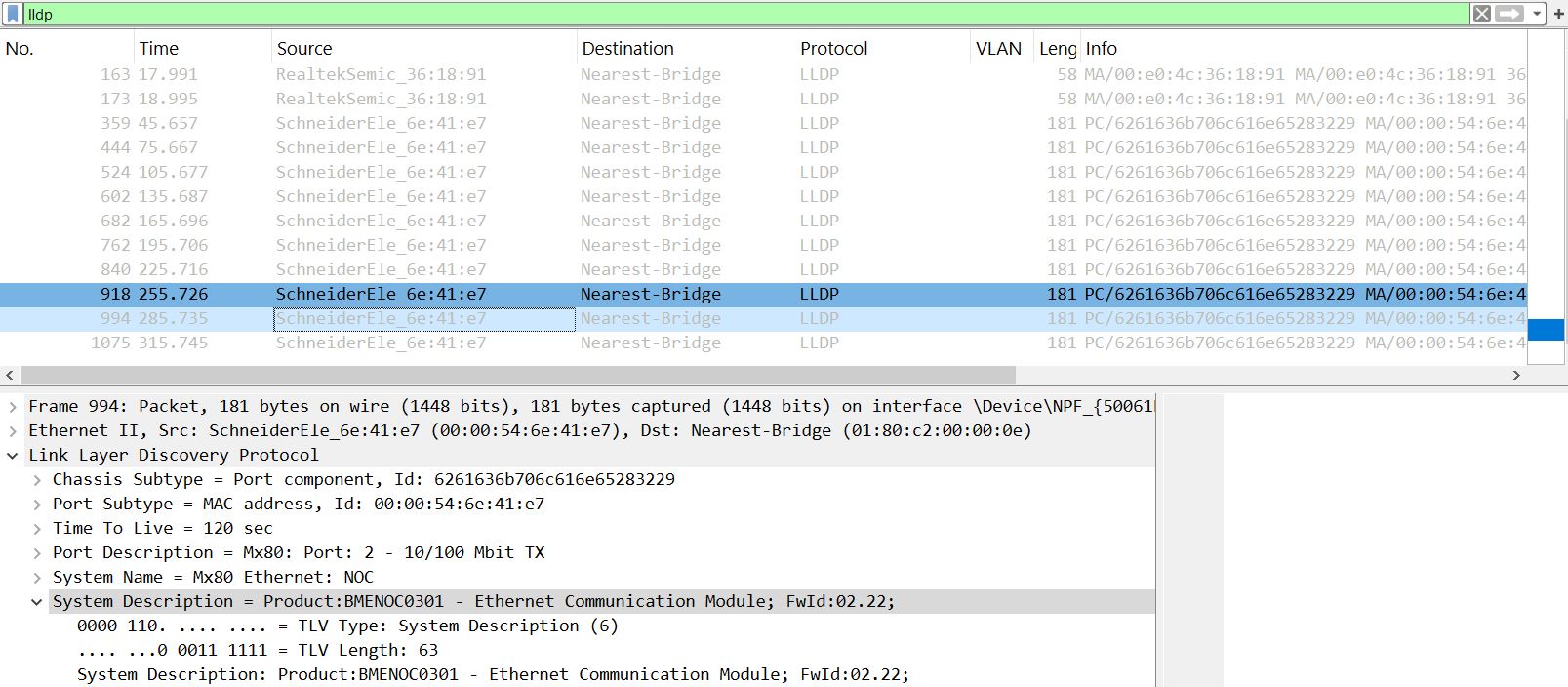Clear the lldp display filter

pyautogui.click(x=1481, y=14)
